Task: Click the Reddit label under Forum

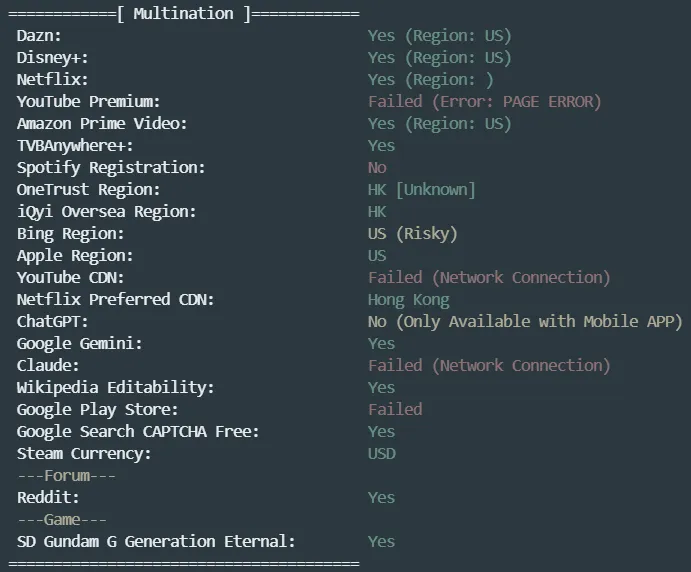Action: click(48, 497)
